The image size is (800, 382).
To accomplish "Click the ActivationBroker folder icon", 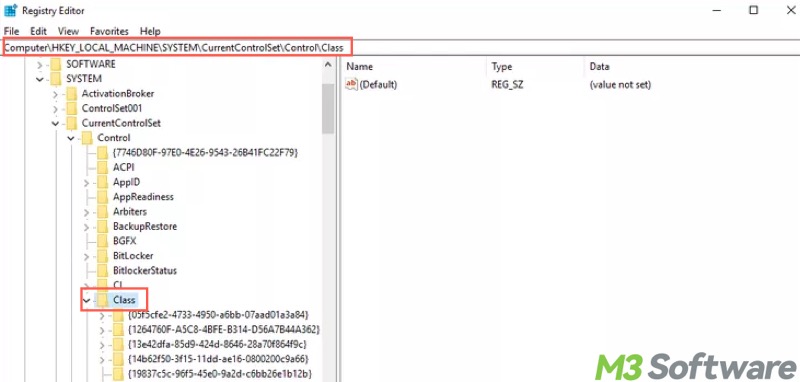I will [x=71, y=94].
